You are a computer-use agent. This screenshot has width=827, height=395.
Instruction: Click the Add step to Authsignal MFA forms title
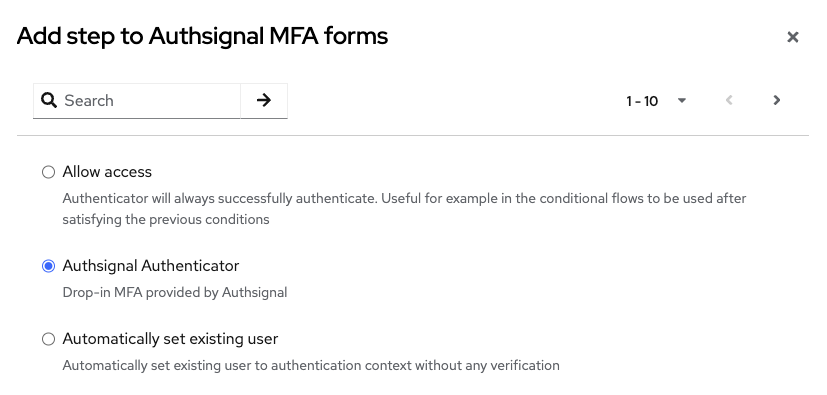tap(203, 36)
